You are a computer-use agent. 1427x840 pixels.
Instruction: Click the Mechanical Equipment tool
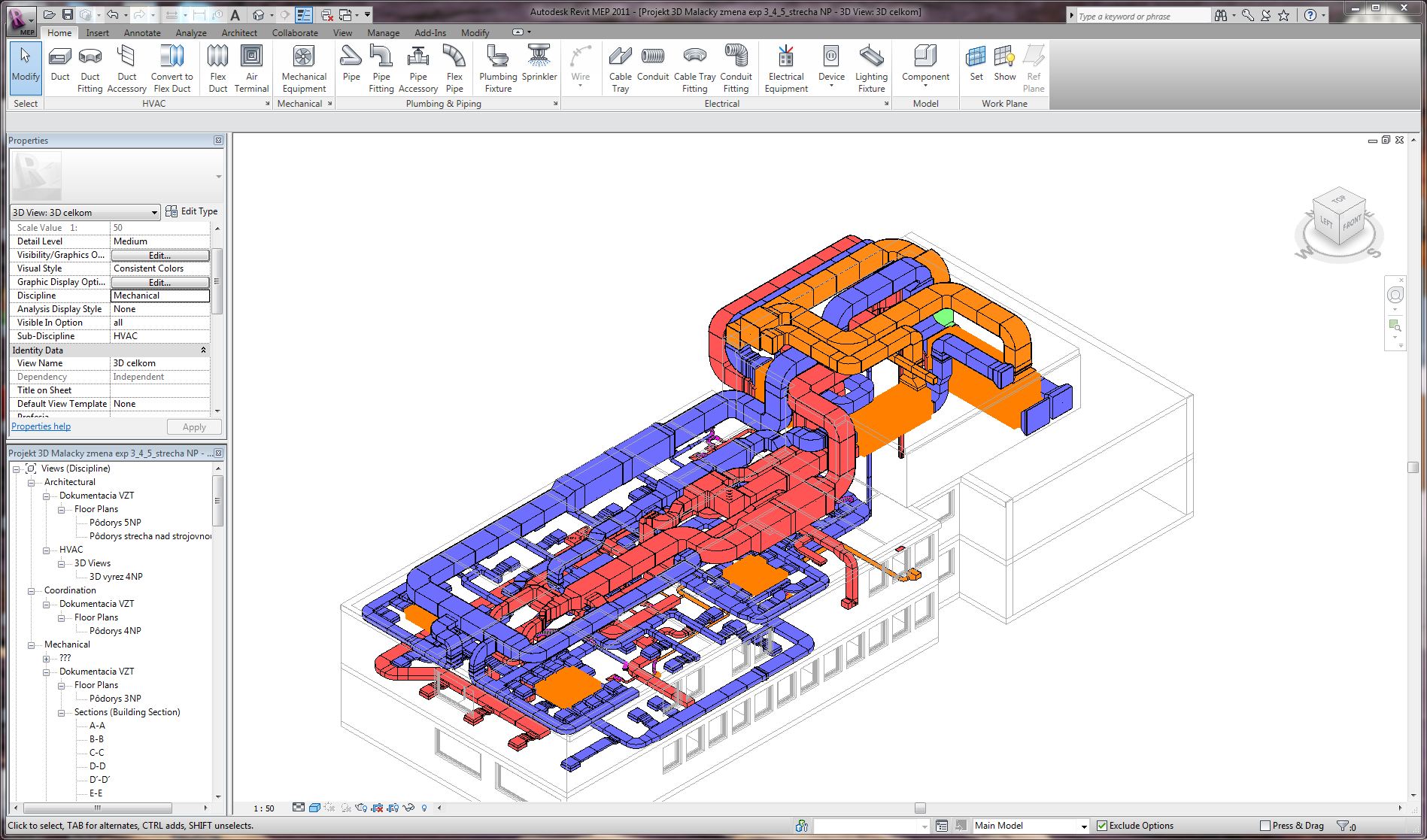coord(304,68)
